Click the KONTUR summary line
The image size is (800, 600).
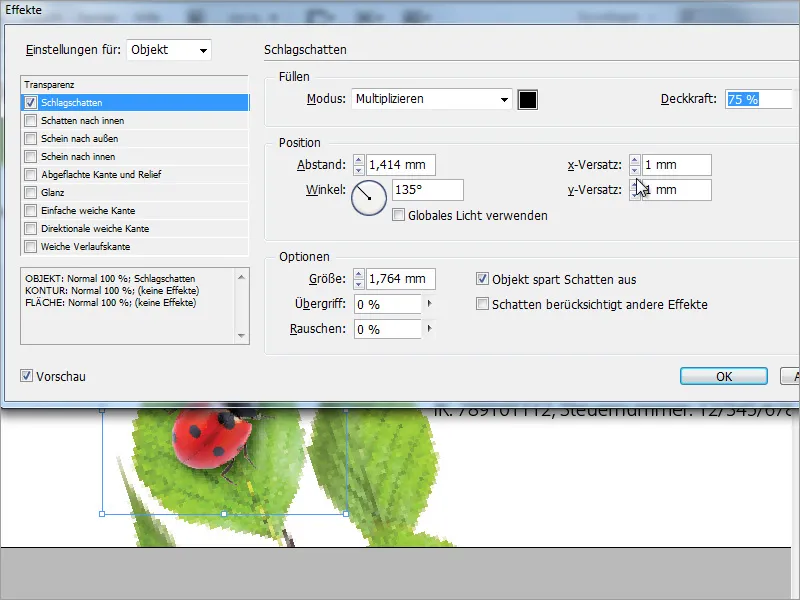point(112,290)
